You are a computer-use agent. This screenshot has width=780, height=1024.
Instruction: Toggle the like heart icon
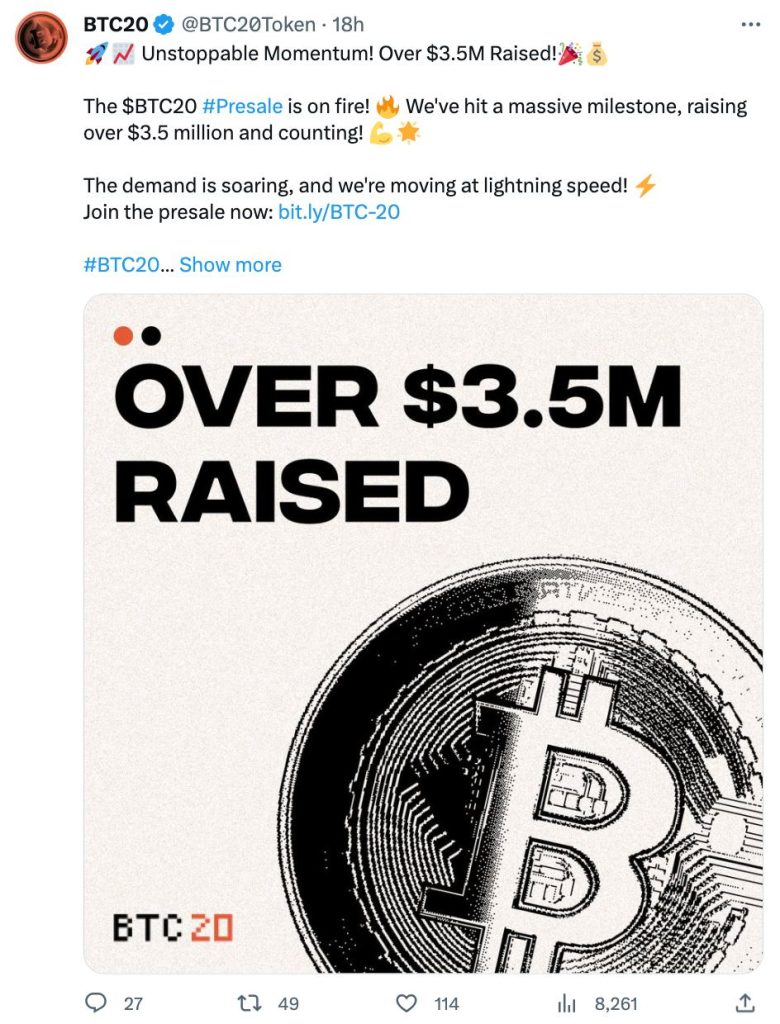click(406, 1002)
